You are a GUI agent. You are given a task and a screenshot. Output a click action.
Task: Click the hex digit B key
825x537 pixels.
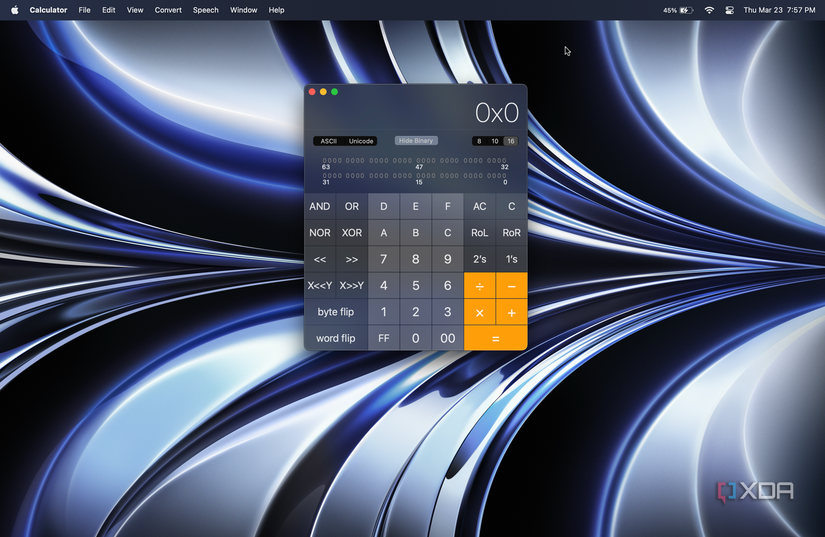416,232
